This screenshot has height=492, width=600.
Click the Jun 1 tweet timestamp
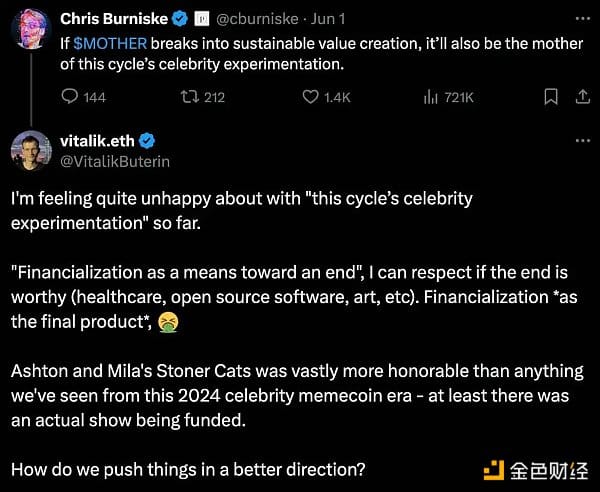328,19
